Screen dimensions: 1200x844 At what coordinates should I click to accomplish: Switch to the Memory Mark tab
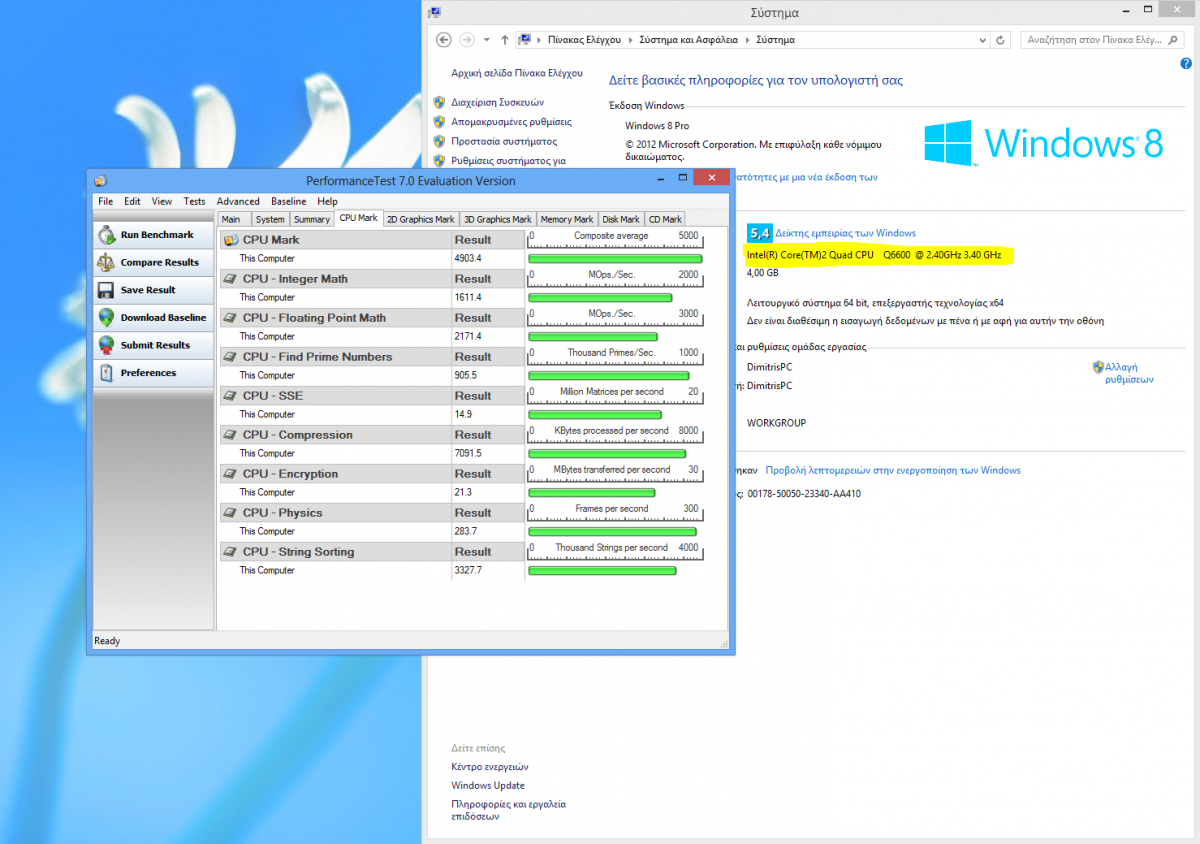click(568, 219)
